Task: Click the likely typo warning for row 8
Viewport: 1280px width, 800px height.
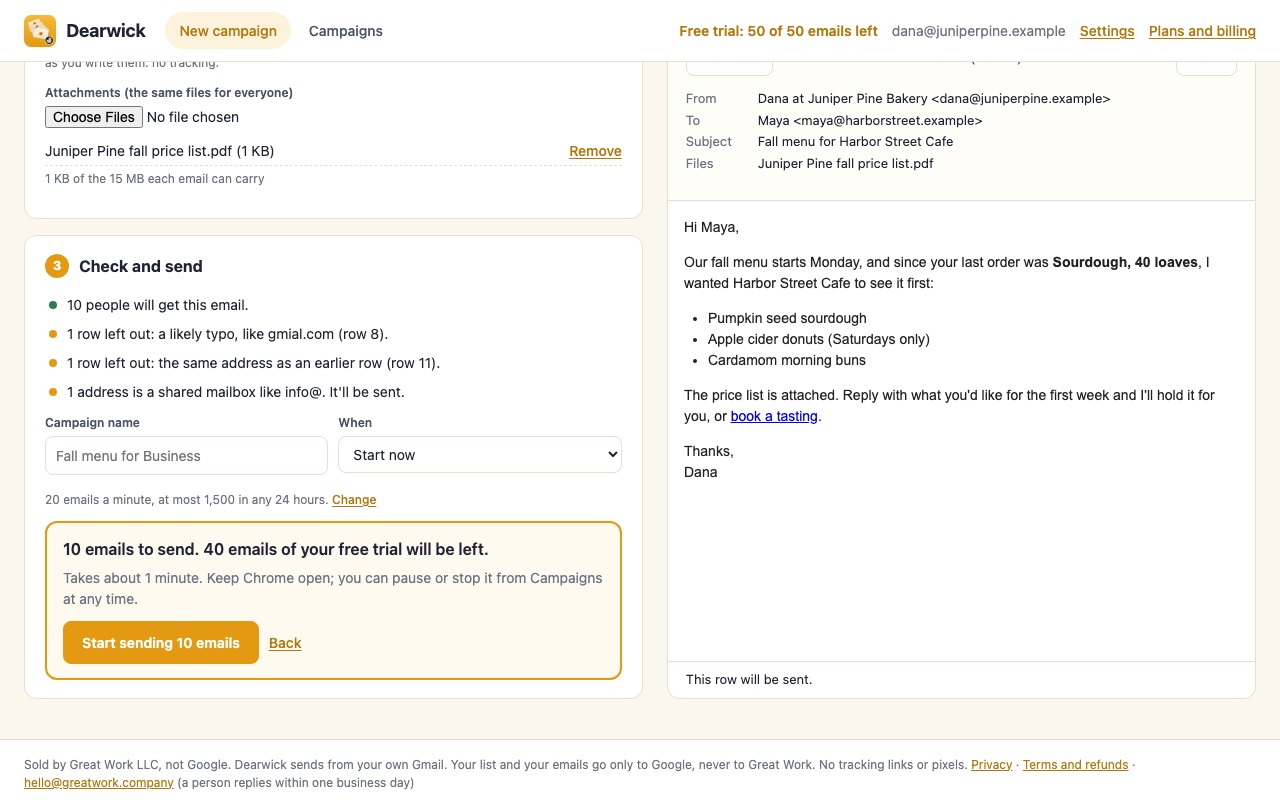Action: 227,334
